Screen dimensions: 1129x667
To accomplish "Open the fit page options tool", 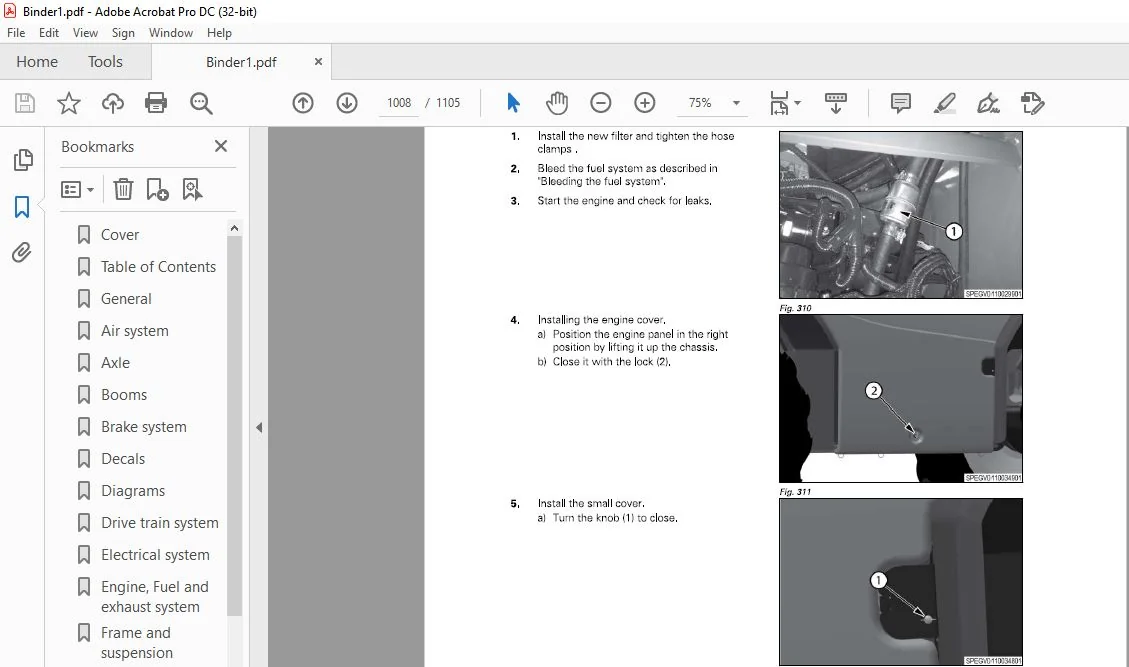I will [784, 103].
